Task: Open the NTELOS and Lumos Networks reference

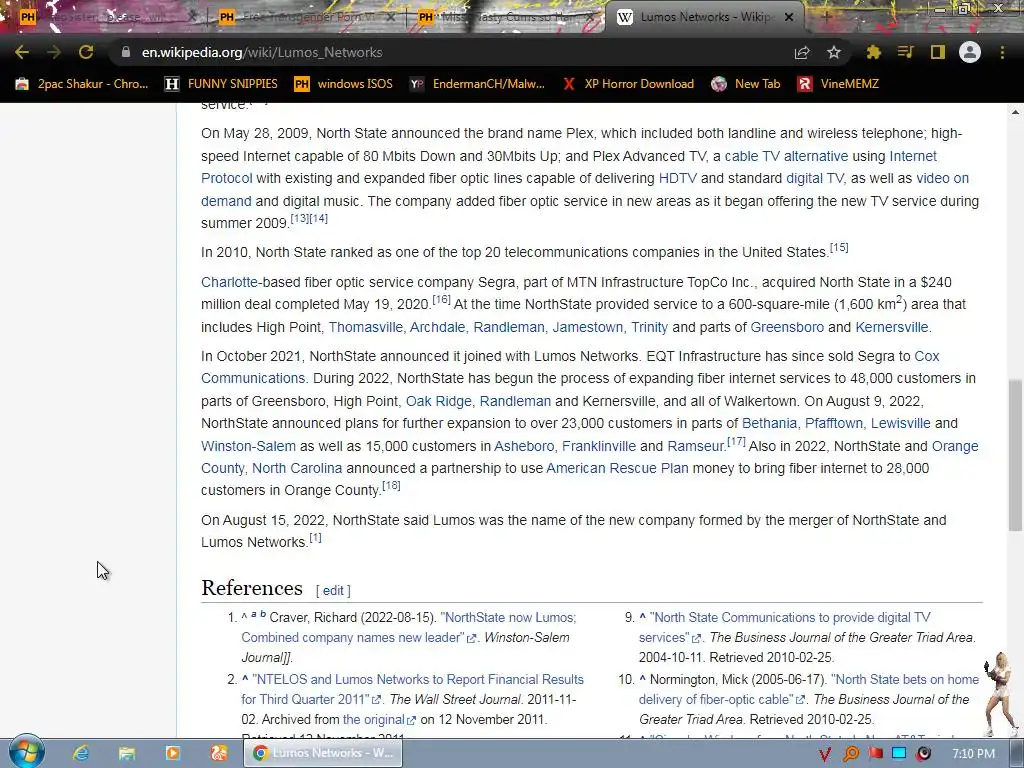Action: 418,680
